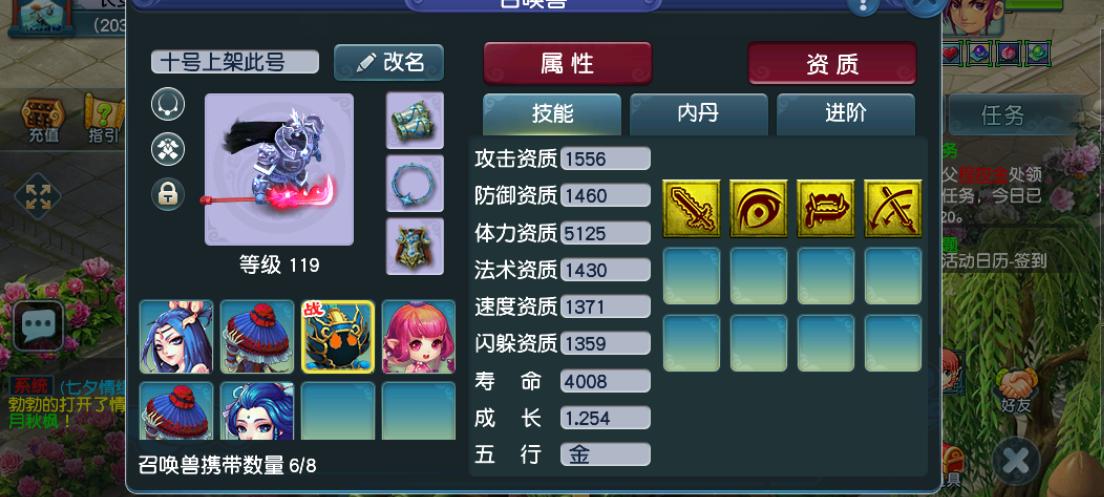This screenshot has width=1104, height=497.
Task: Switch to the 进阶 tab
Action: point(846,114)
